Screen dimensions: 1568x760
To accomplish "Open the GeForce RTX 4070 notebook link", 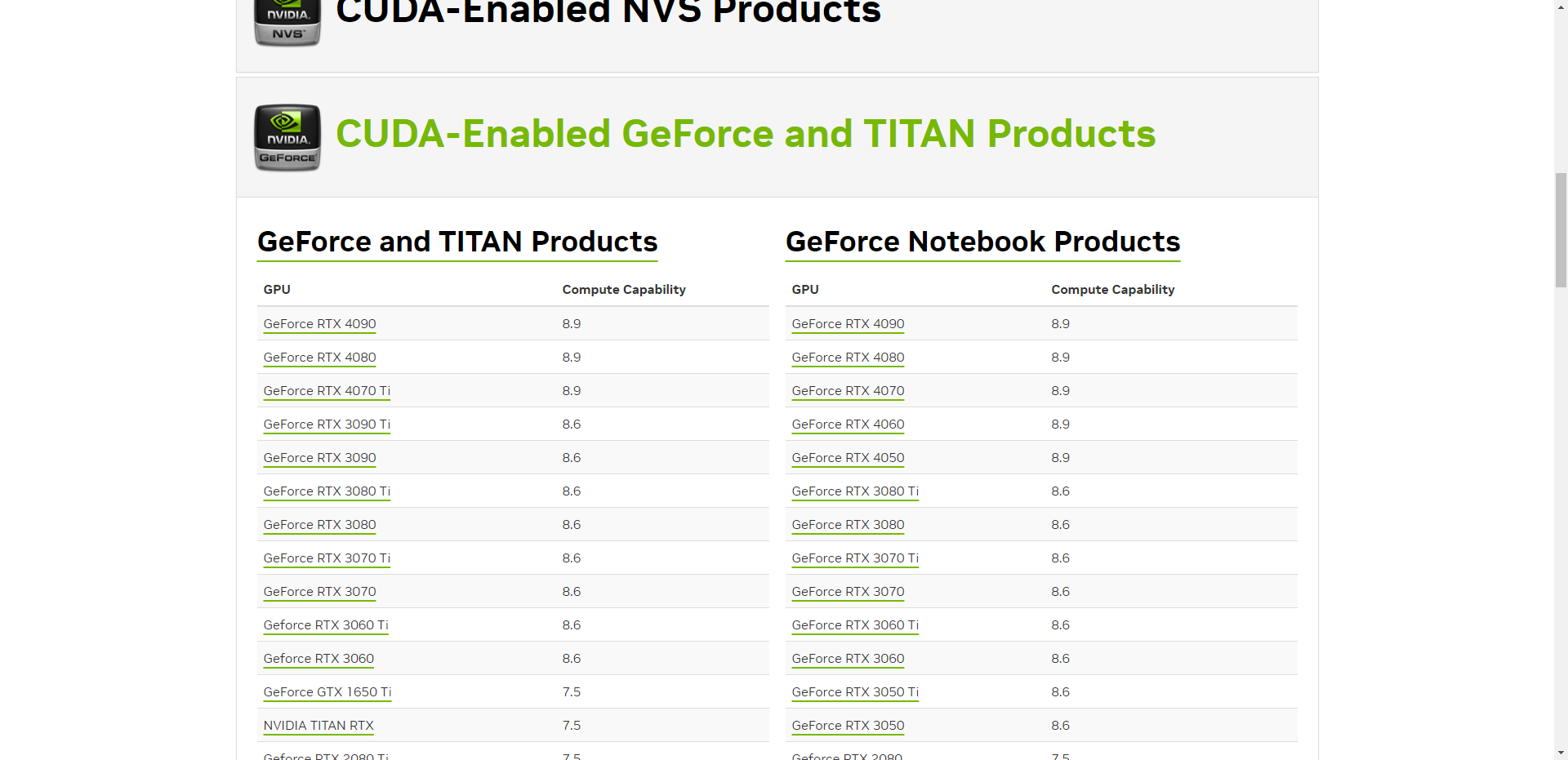I will click(x=848, y=390).
